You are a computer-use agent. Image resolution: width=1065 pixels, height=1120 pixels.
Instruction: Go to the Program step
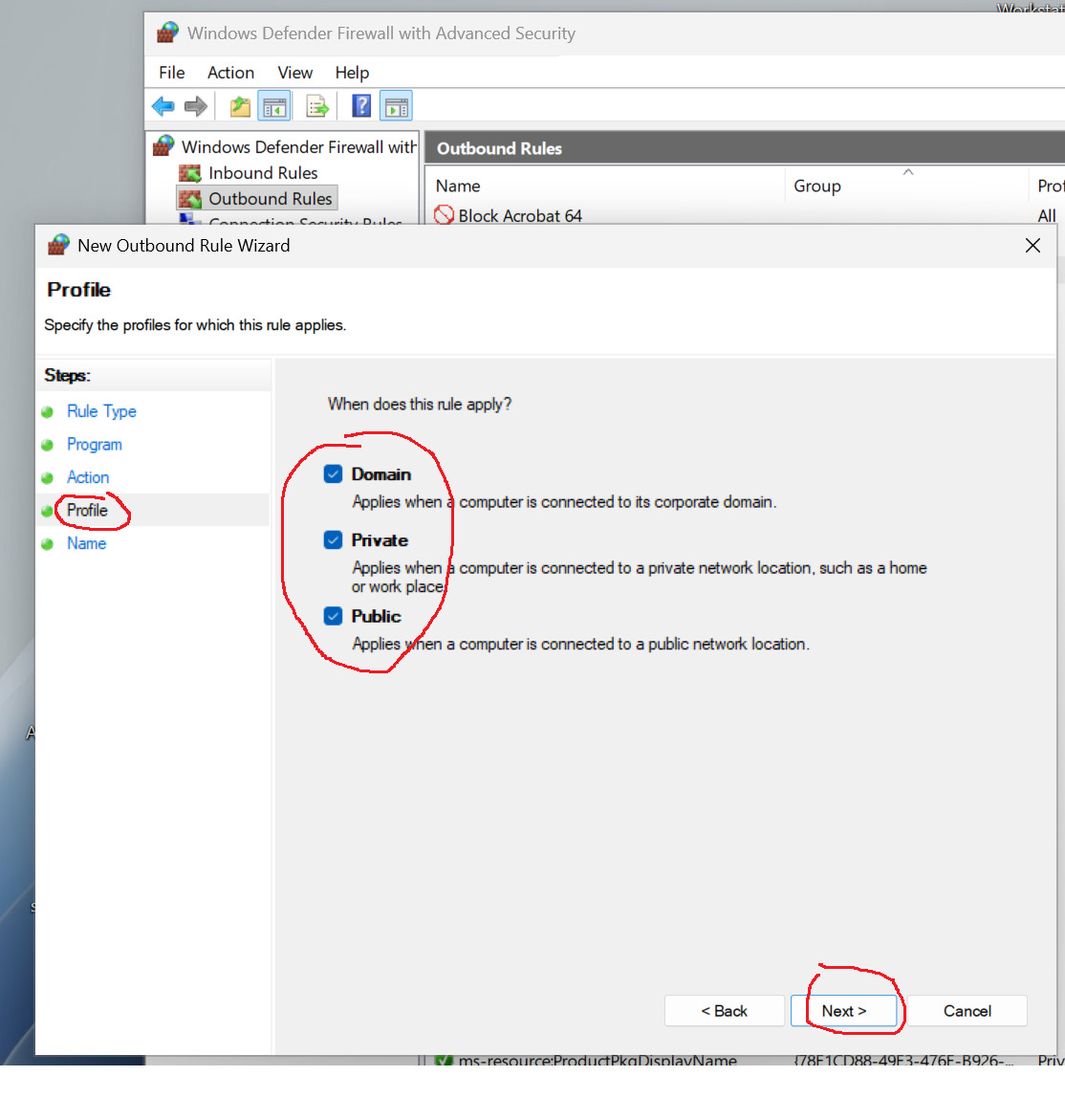(95, 445)
